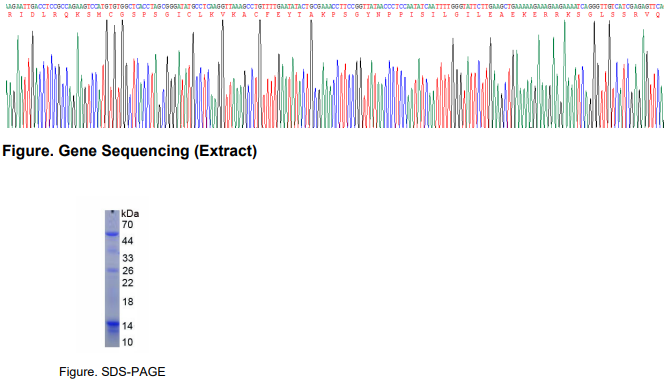Click the word Figure in the sequencing caption
The image size is (669, 382).
point(27,151)
